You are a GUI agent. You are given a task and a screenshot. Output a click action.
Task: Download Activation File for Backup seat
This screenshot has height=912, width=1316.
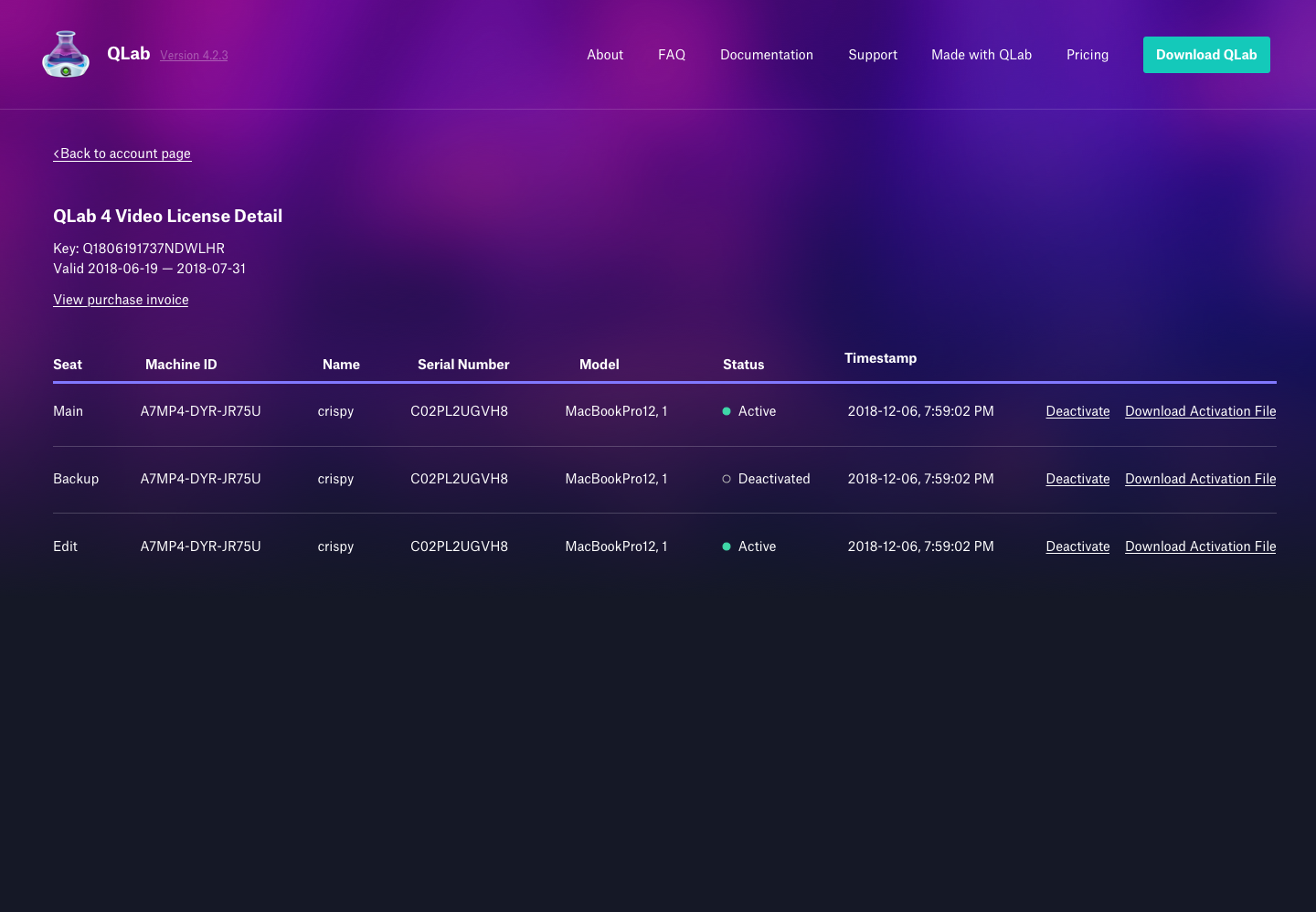coord(1201,479)
